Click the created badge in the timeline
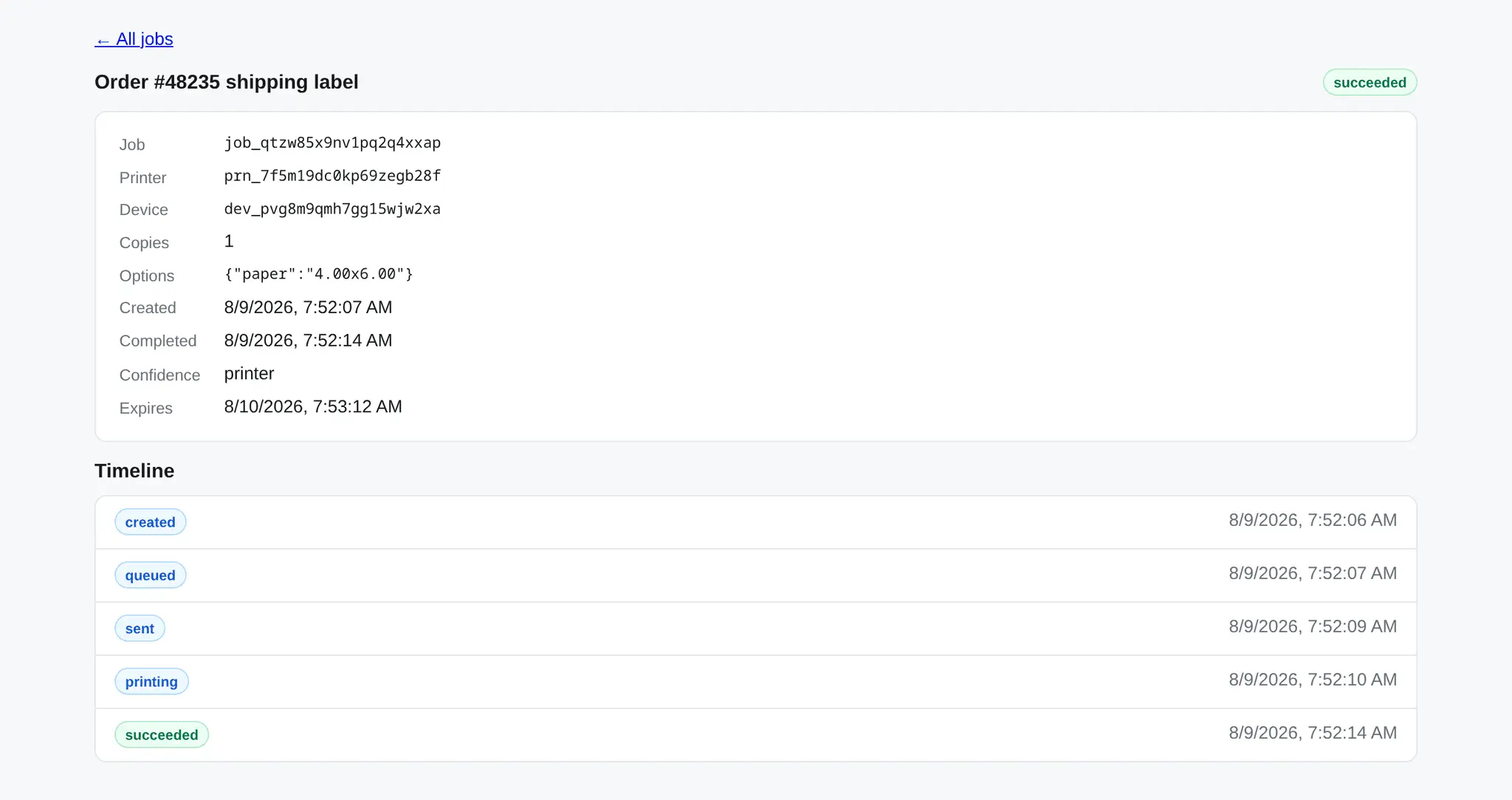1512x800 pixels. click(151, 522)
